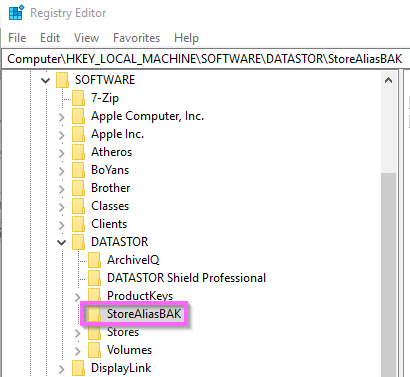Viewport: 410px width, 377px height.
Task: Click the Apple Computer, Inc. folder icon
Action: pyautogui.click(x=78, y=116)
